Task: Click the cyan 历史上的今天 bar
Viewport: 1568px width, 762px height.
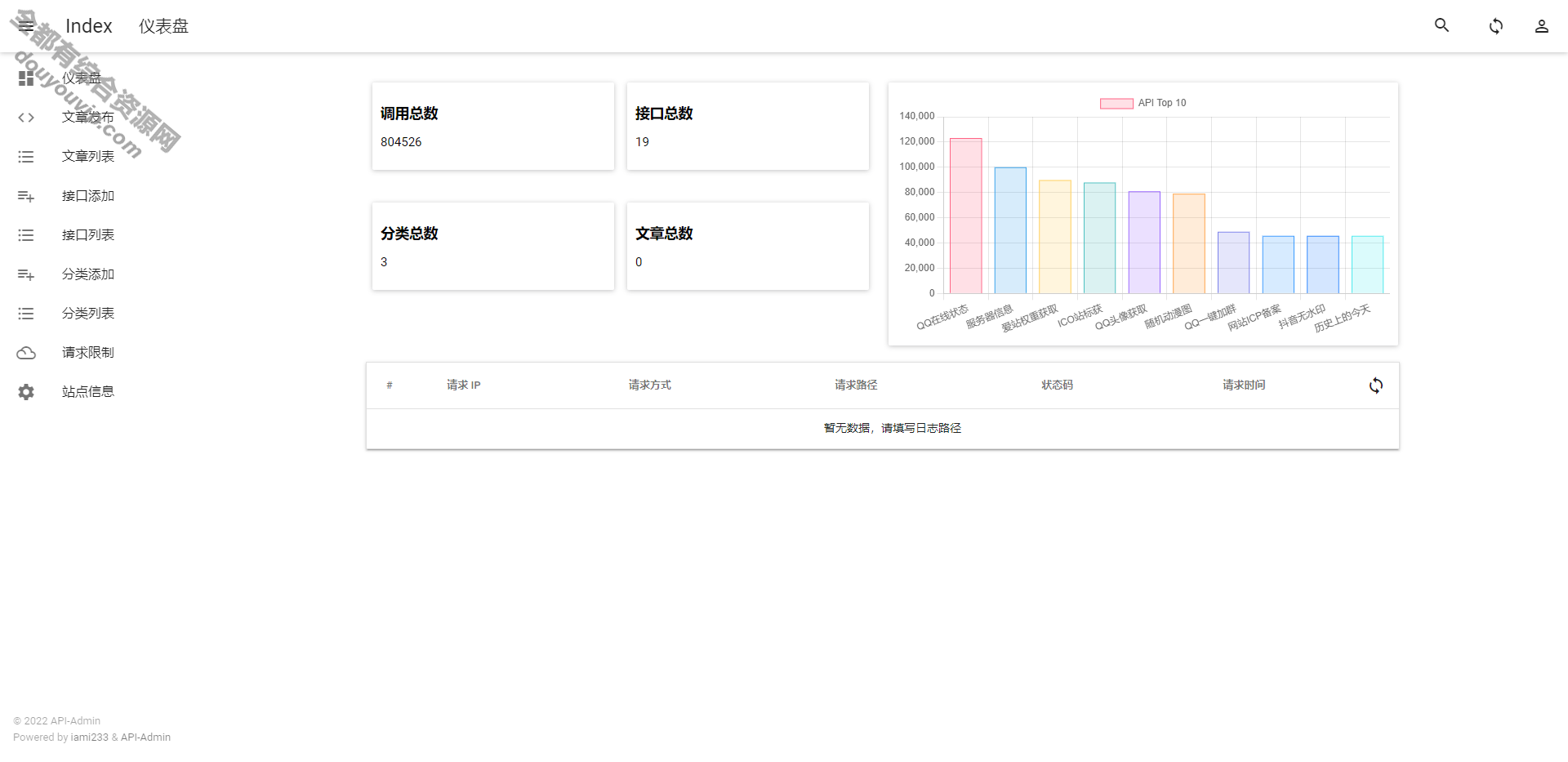Action: [x=1368, y=265]
